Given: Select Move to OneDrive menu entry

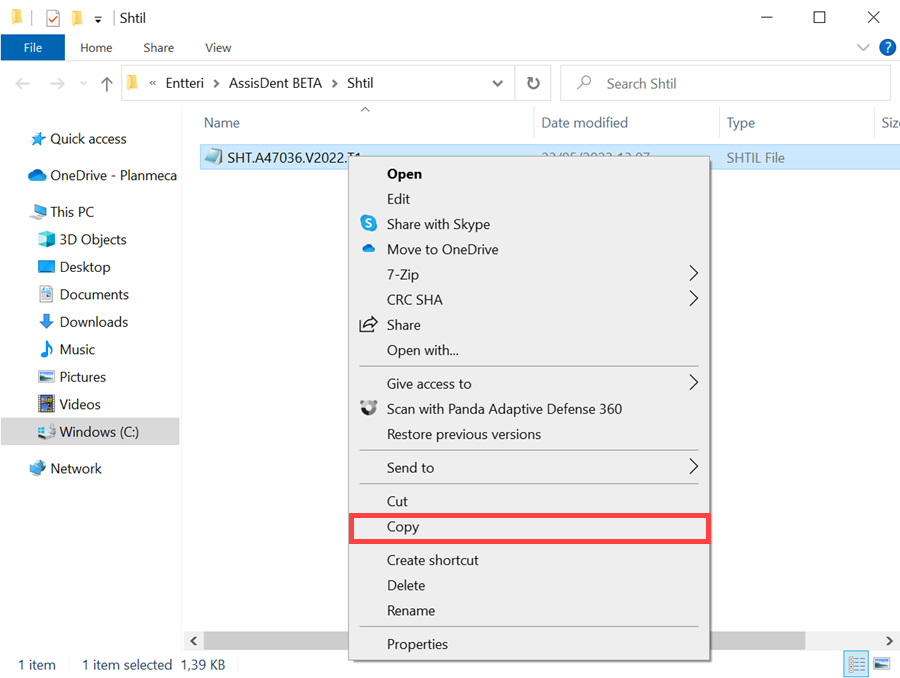Looking at the screenshot, I should [529, 249].
